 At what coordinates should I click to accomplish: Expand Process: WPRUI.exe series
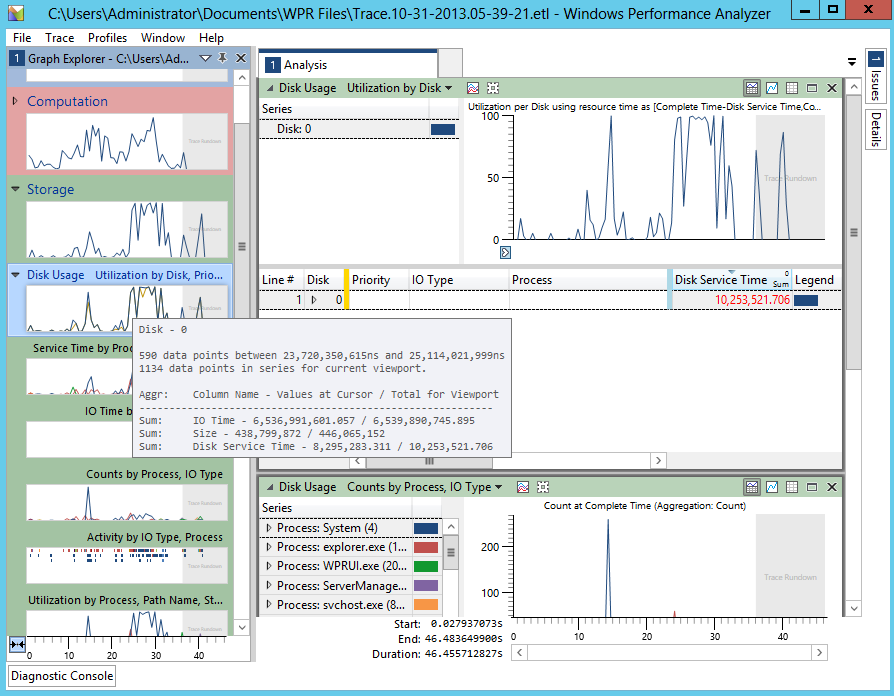tap(269, 566)
